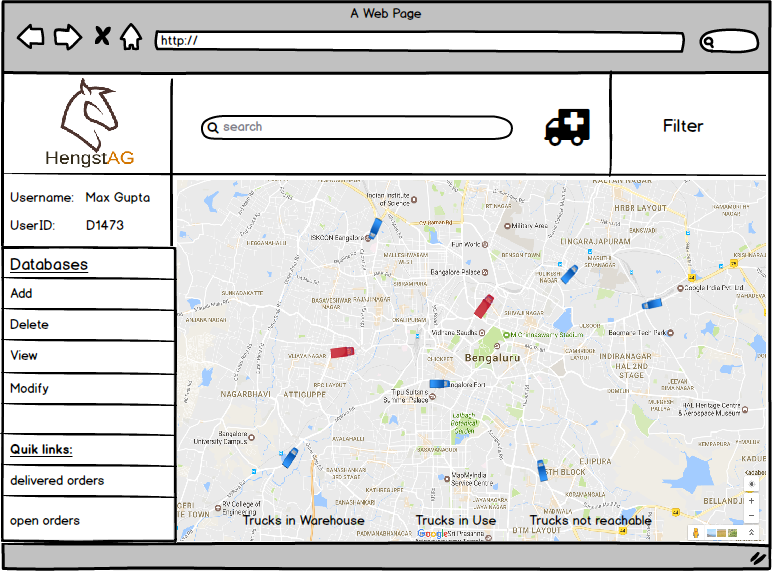Click the HengstAG horse logo

[89, 123]
